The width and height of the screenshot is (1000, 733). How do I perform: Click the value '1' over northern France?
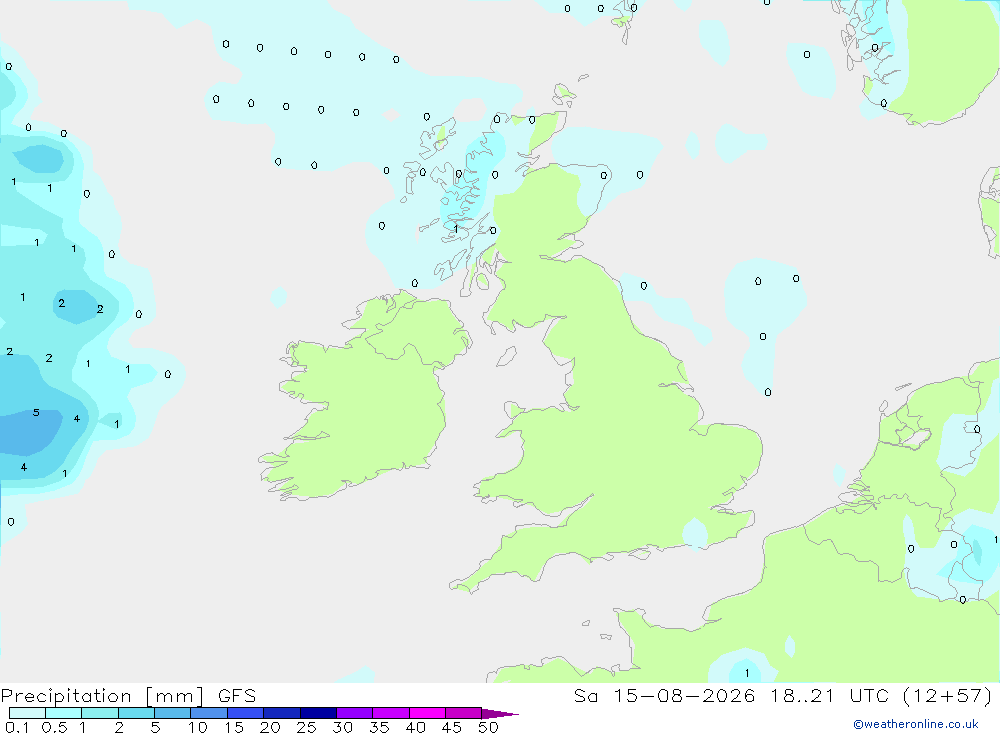tap(747, 673)
